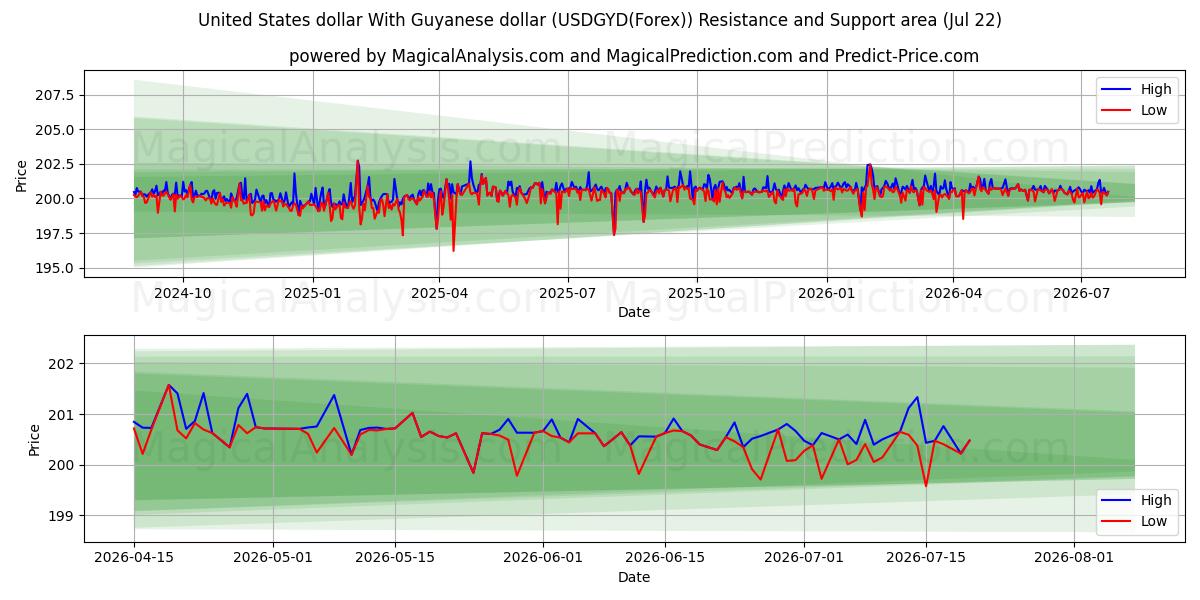Click the 202.5 price tick label
Screen dimensions: 1200x600
pyautogui.click(x=55, y=164)
